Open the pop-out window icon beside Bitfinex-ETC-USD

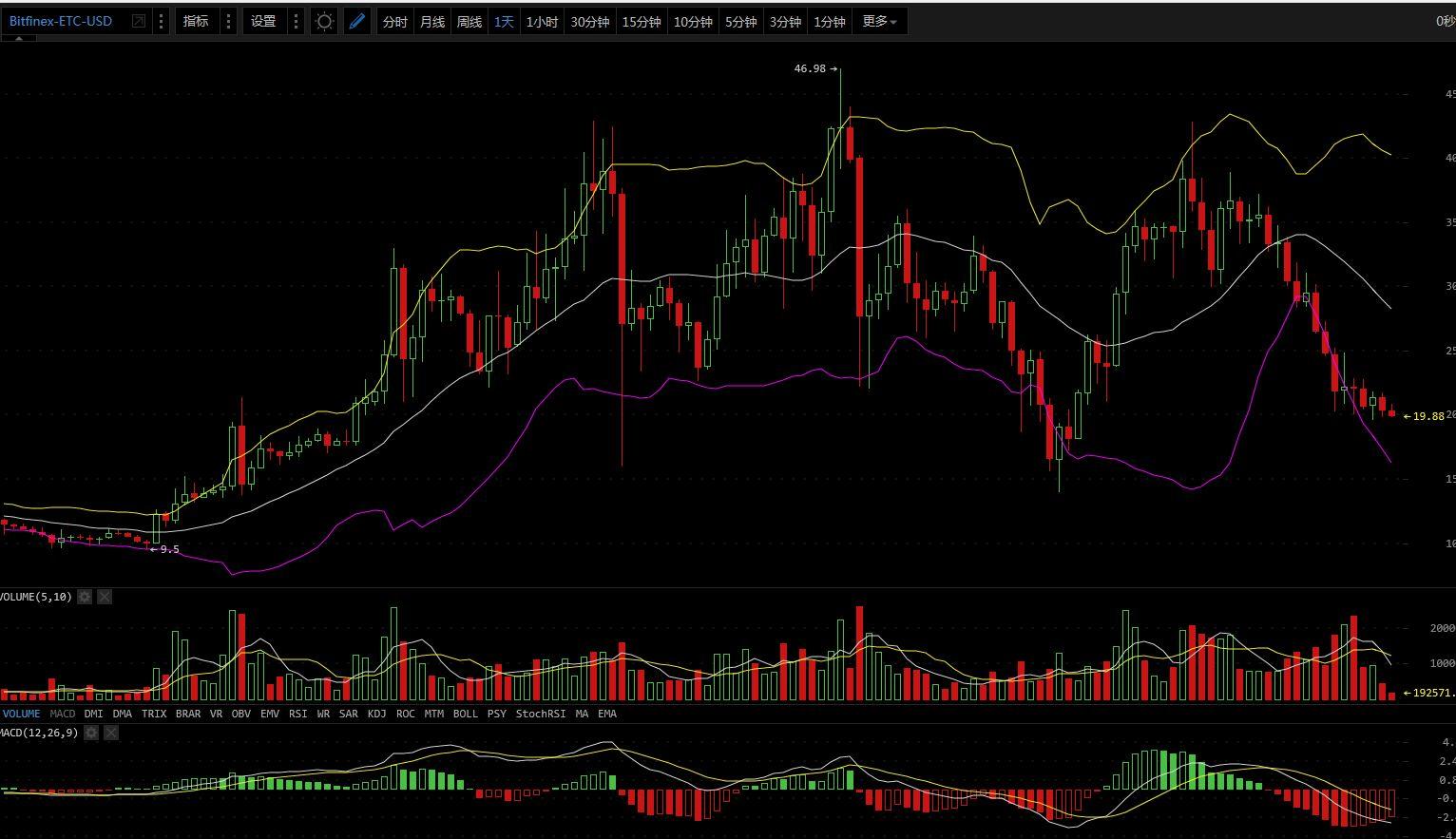click(139, 21)
